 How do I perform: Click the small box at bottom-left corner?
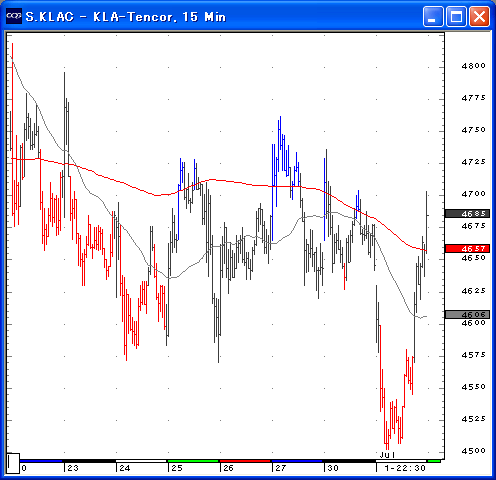click(x=13, y=463)
